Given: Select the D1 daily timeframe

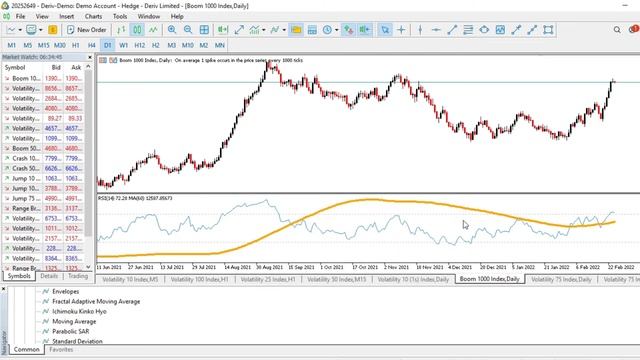Looking at the screenshot, I should click(107, 45).
